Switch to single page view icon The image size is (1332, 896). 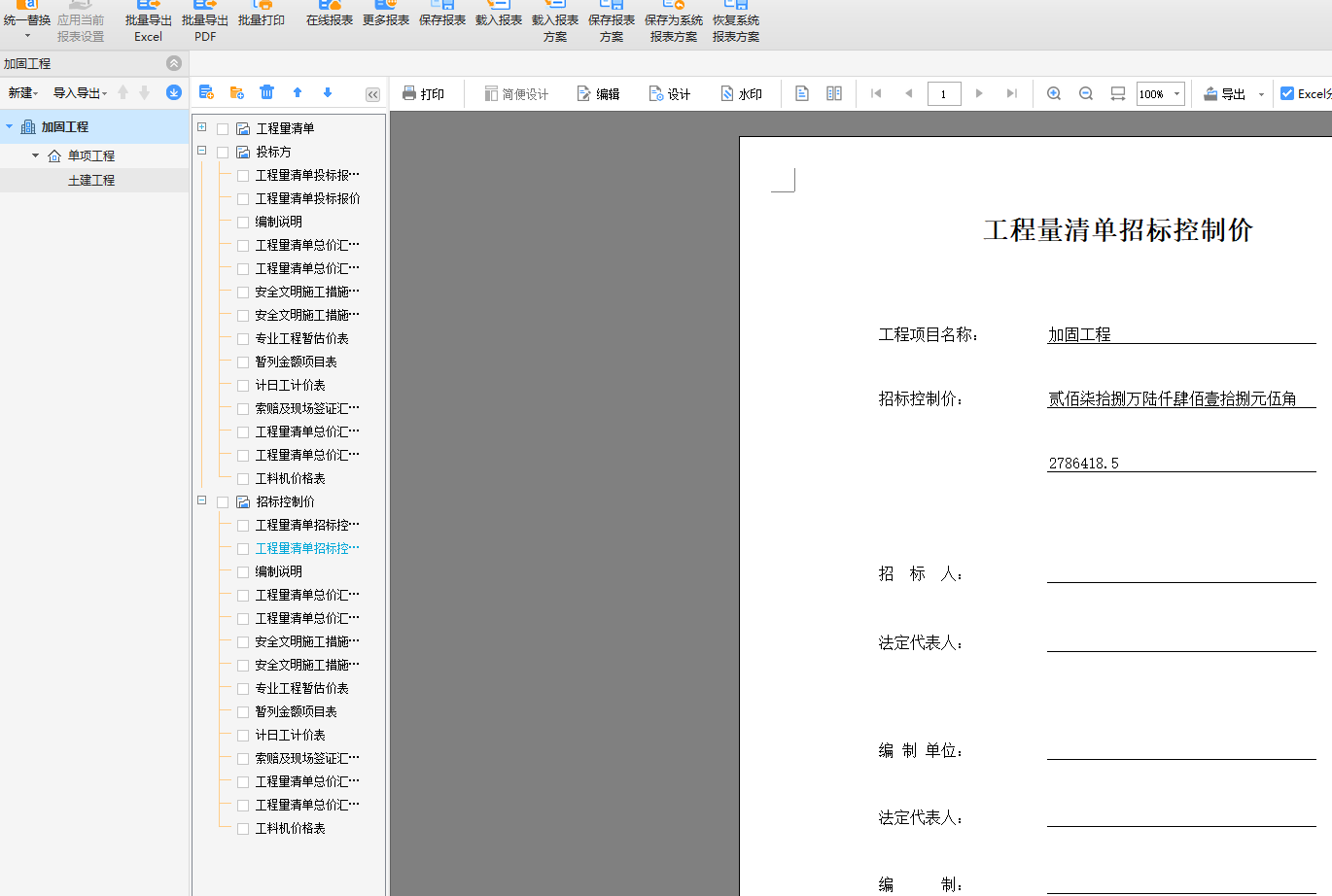802,93
